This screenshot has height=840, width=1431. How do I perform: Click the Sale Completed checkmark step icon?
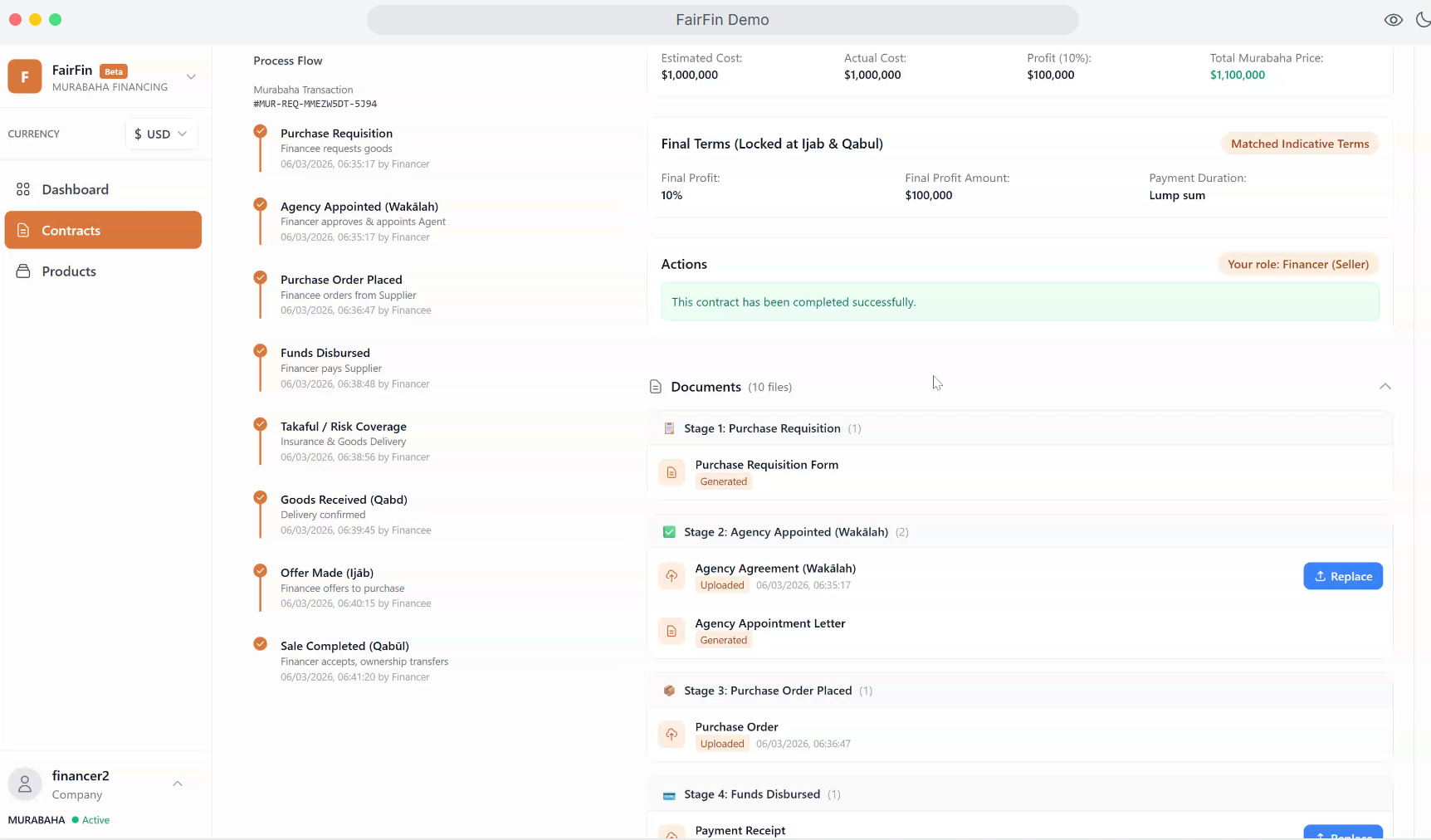coord(261,644)
